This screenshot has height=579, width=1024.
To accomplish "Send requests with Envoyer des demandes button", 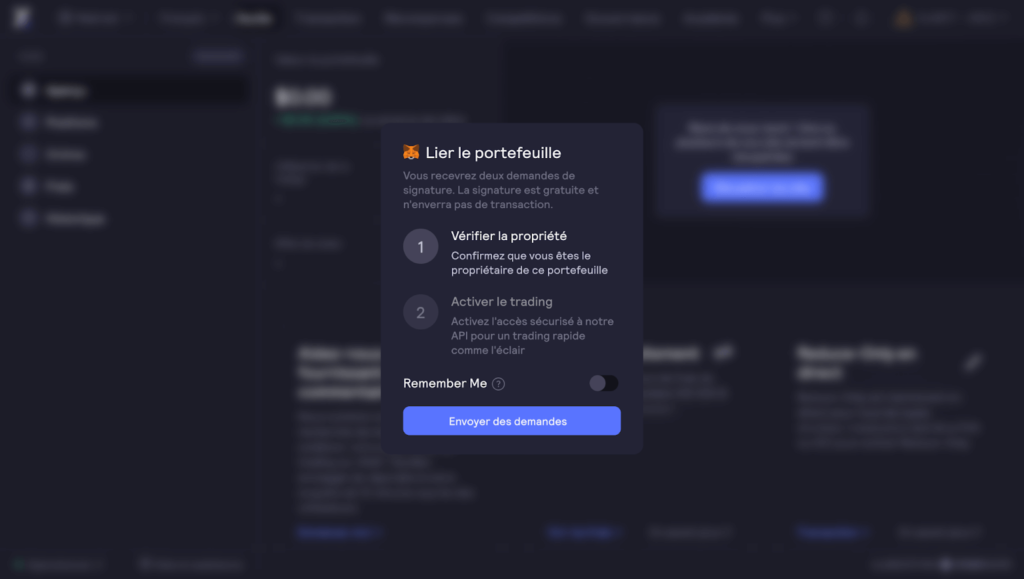I will (511, 421).
